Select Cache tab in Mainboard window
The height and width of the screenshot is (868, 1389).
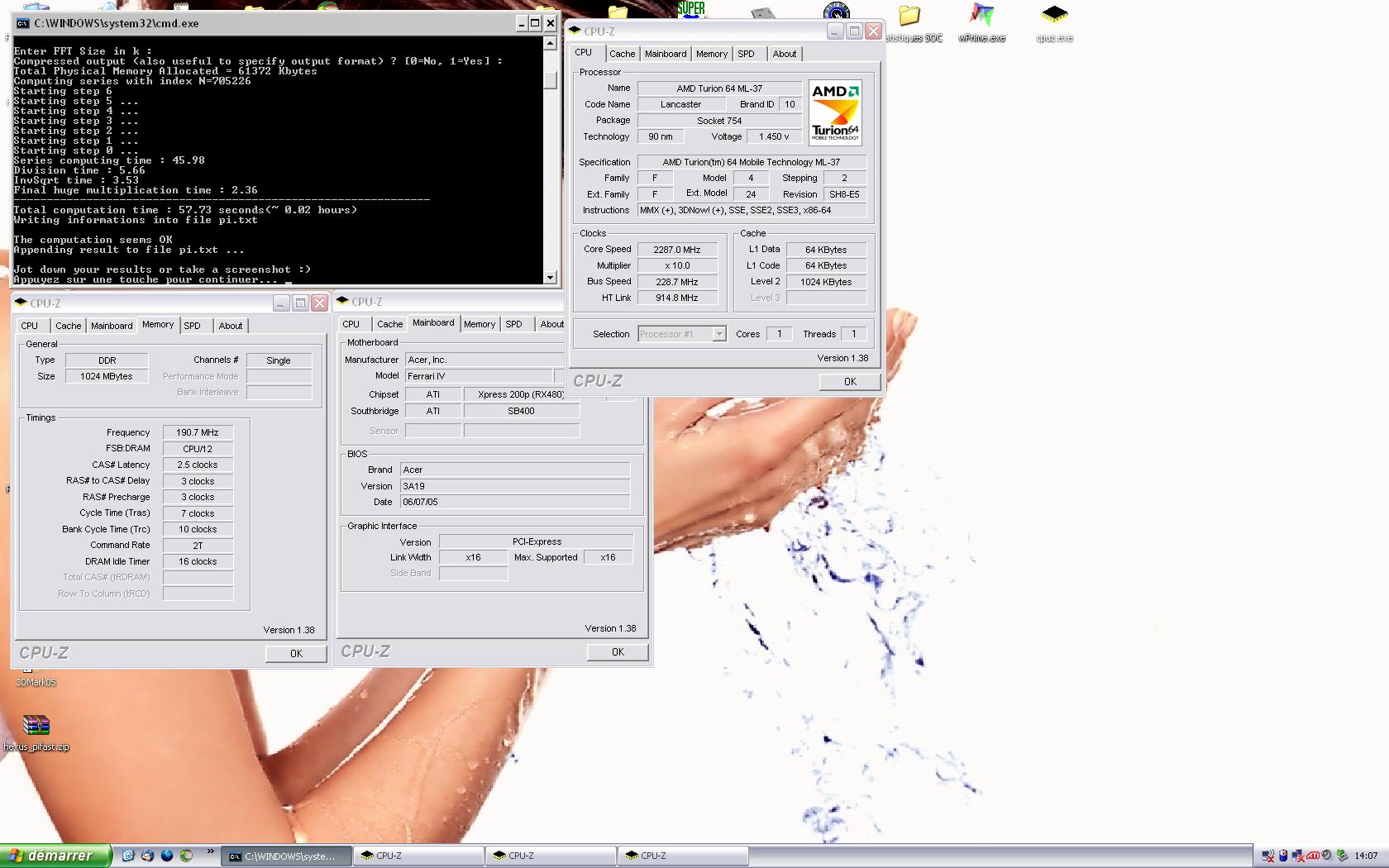[389, 324]
